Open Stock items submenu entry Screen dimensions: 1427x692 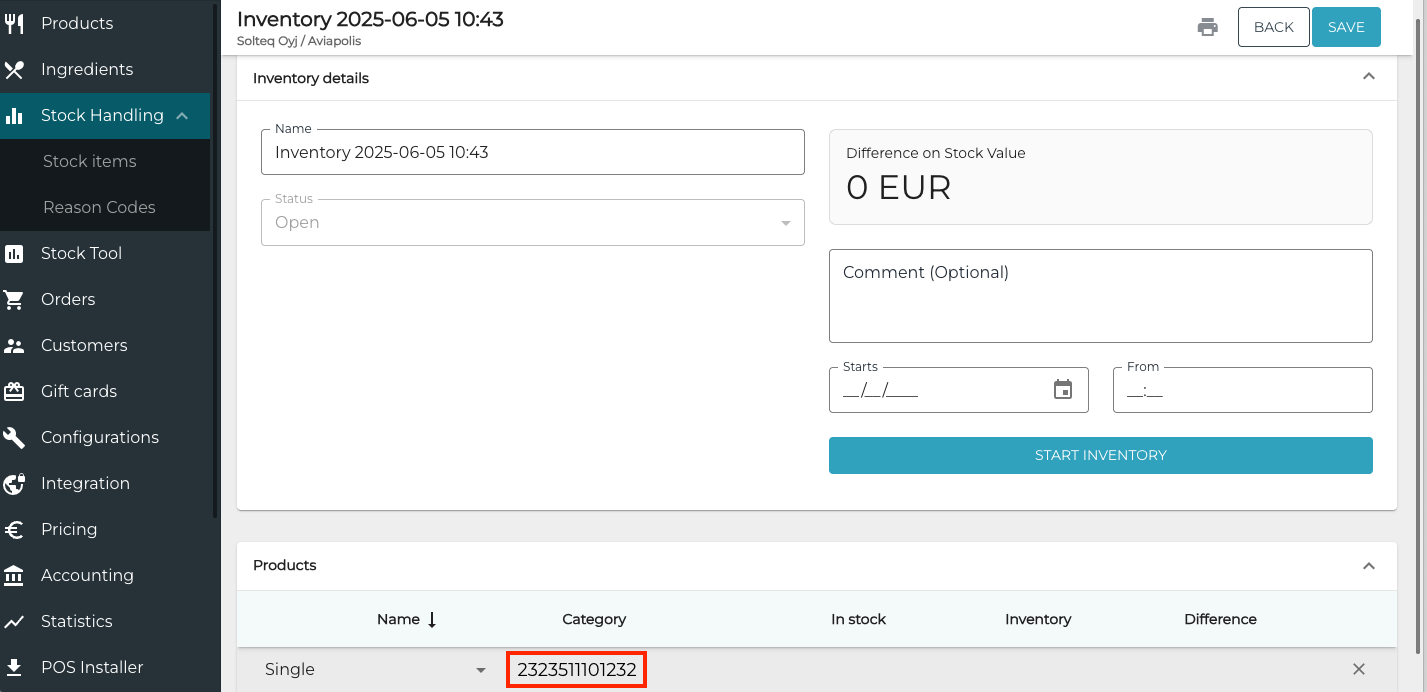(x=89, y=161)
